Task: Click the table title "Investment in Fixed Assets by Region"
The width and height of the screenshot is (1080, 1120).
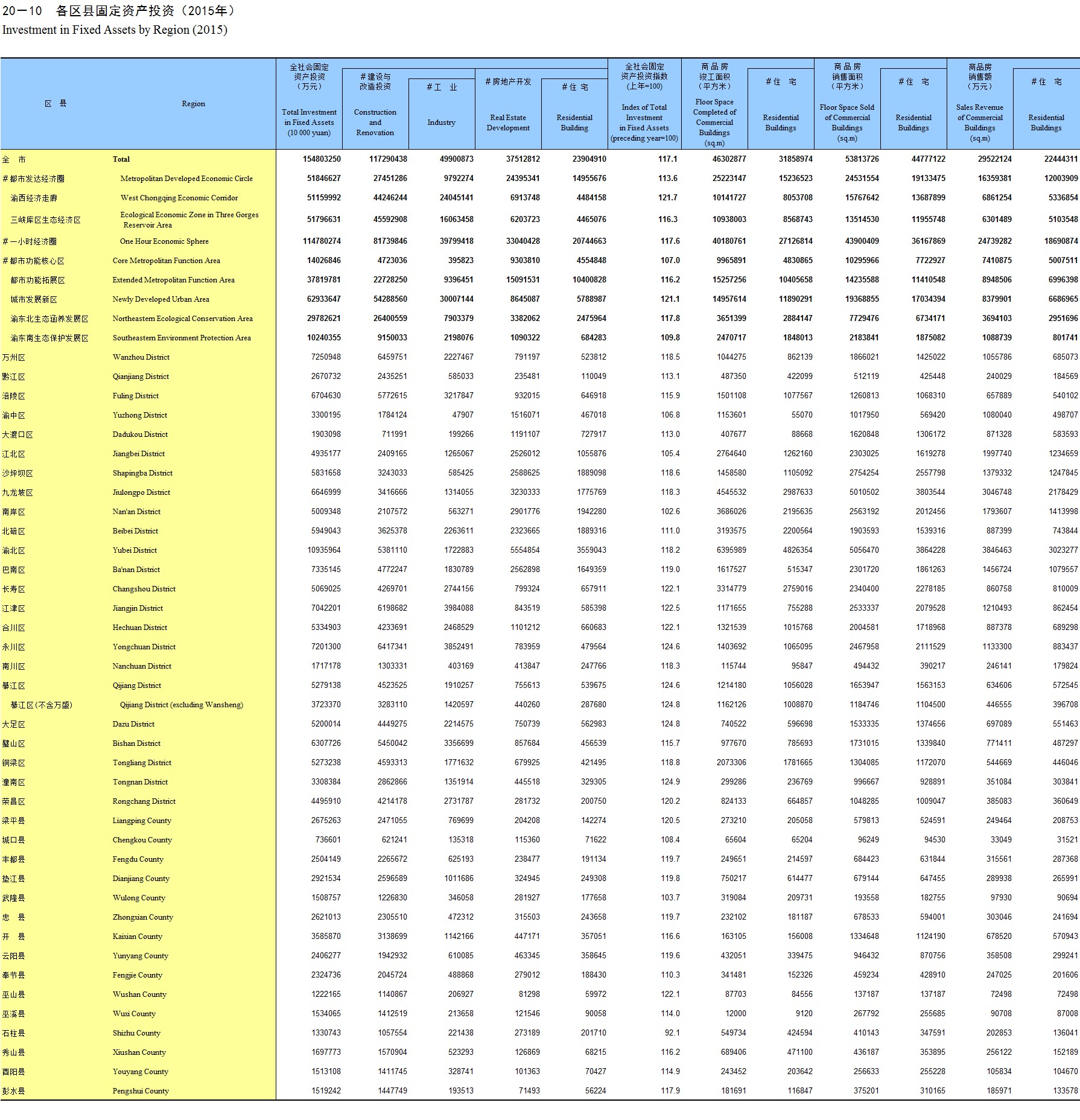Action: tap(115, 30)
